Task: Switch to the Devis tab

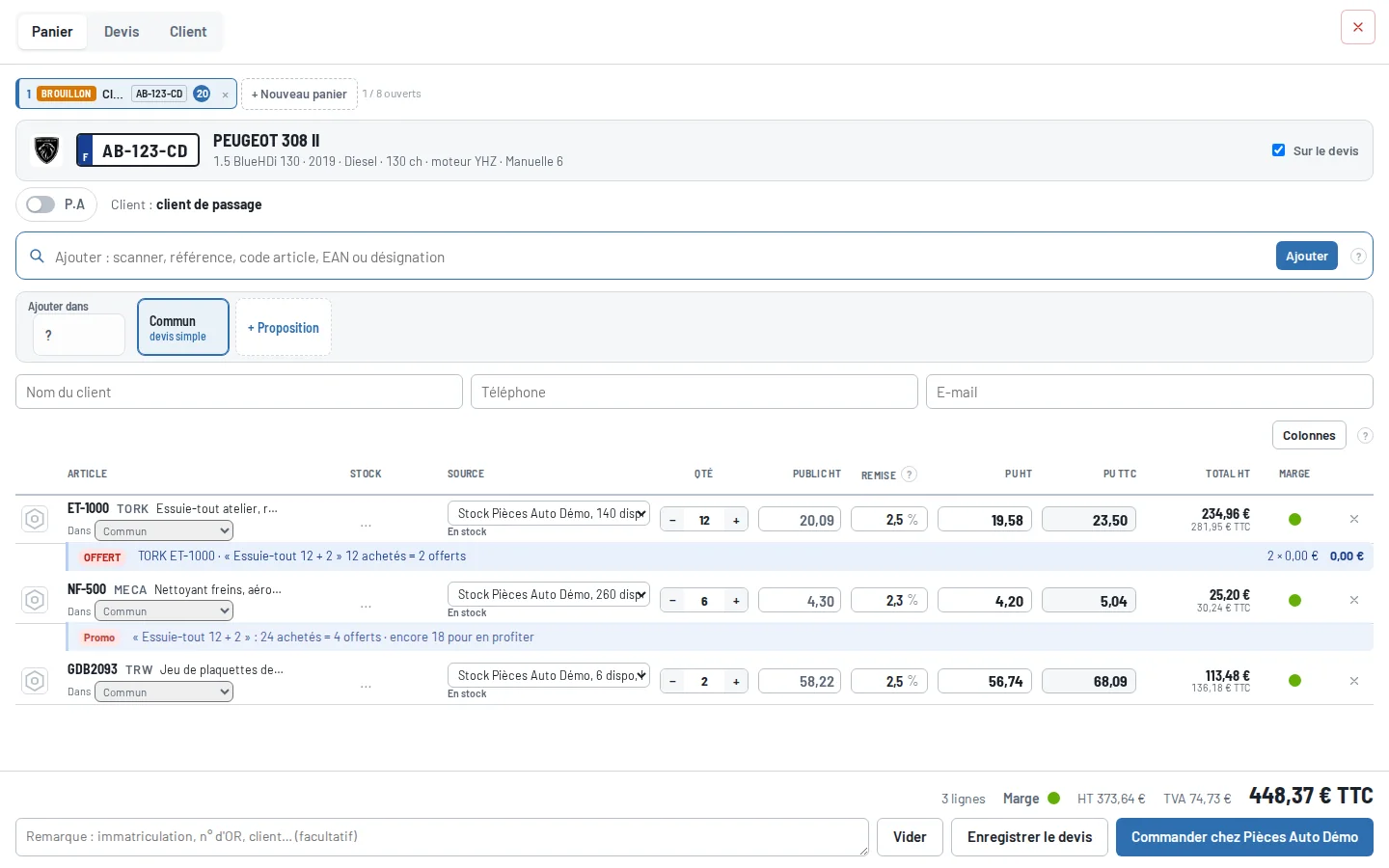Action: tap(122, 32)
